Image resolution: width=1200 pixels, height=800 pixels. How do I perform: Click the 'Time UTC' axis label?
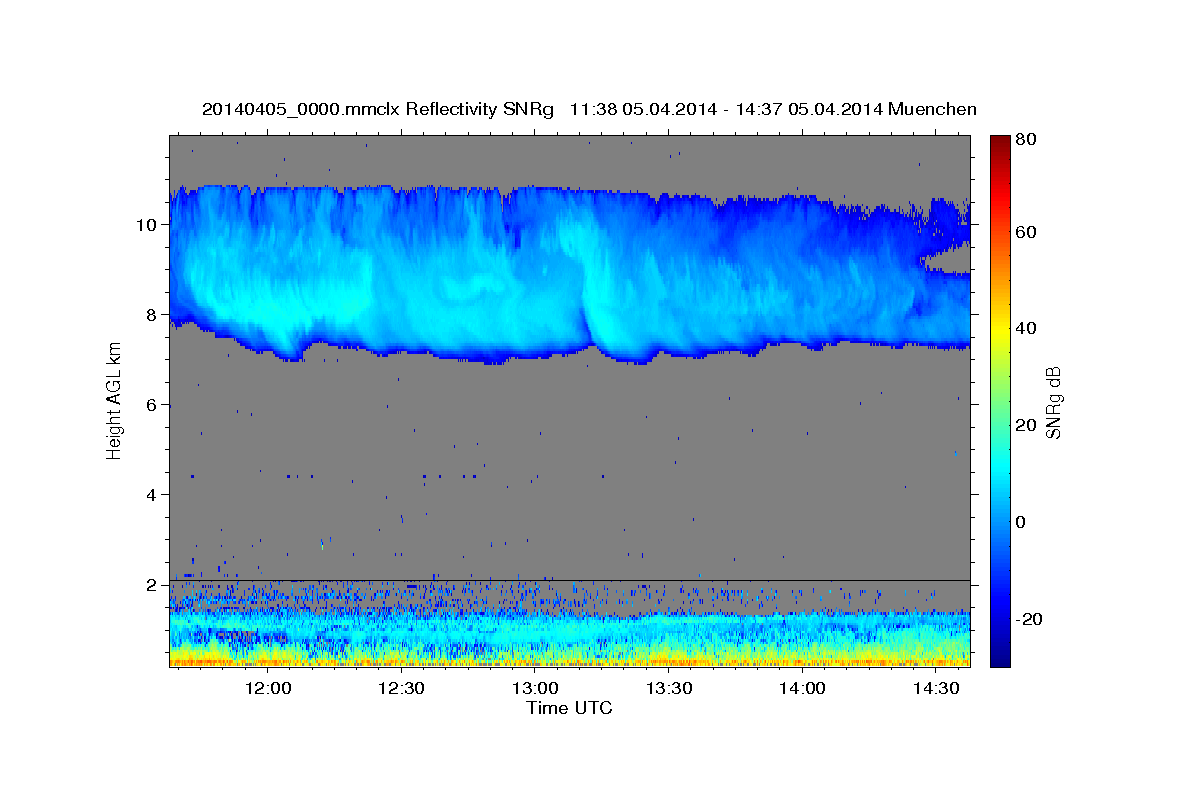point(569,708)
